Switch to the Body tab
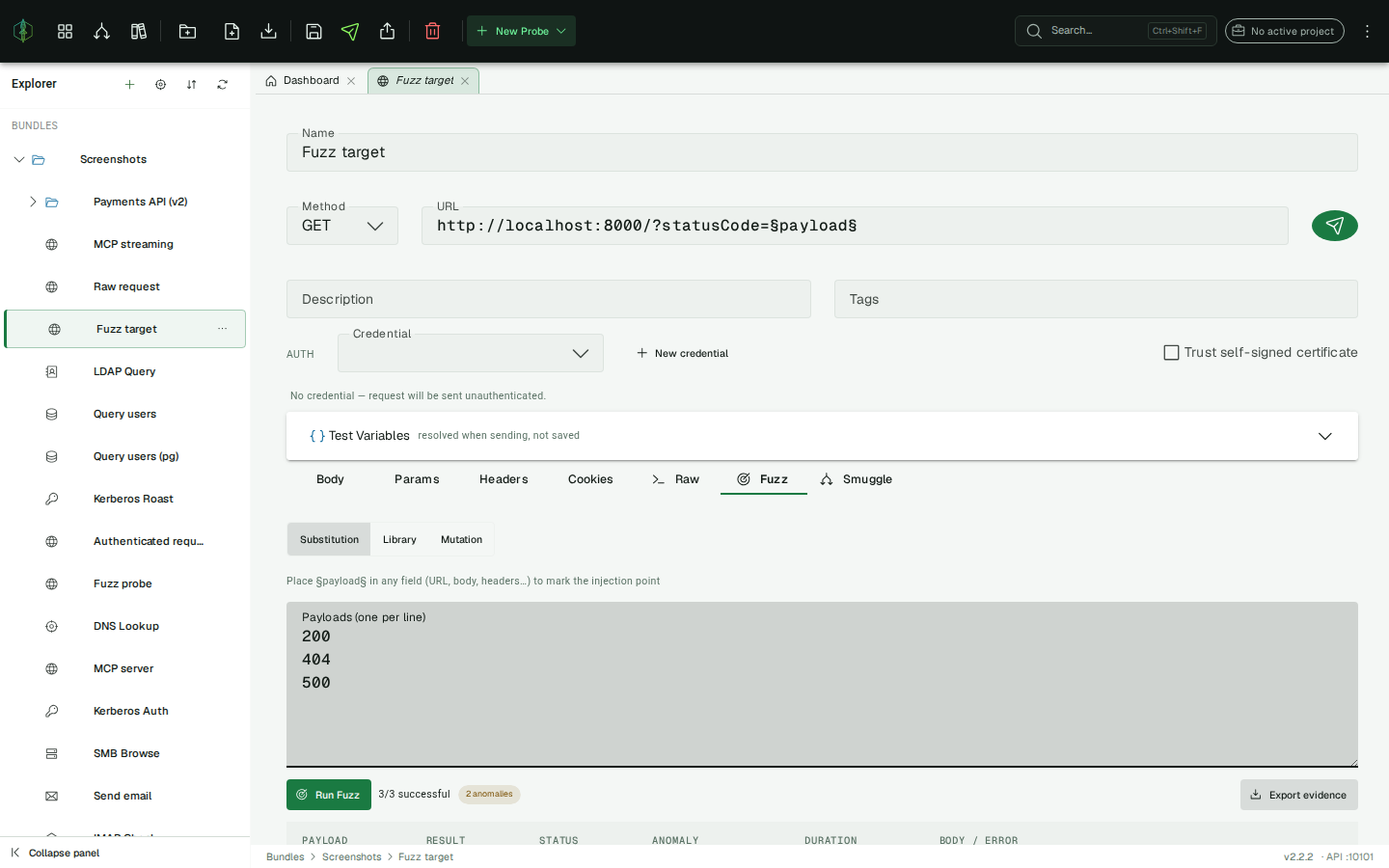 [x=330, y=479]
